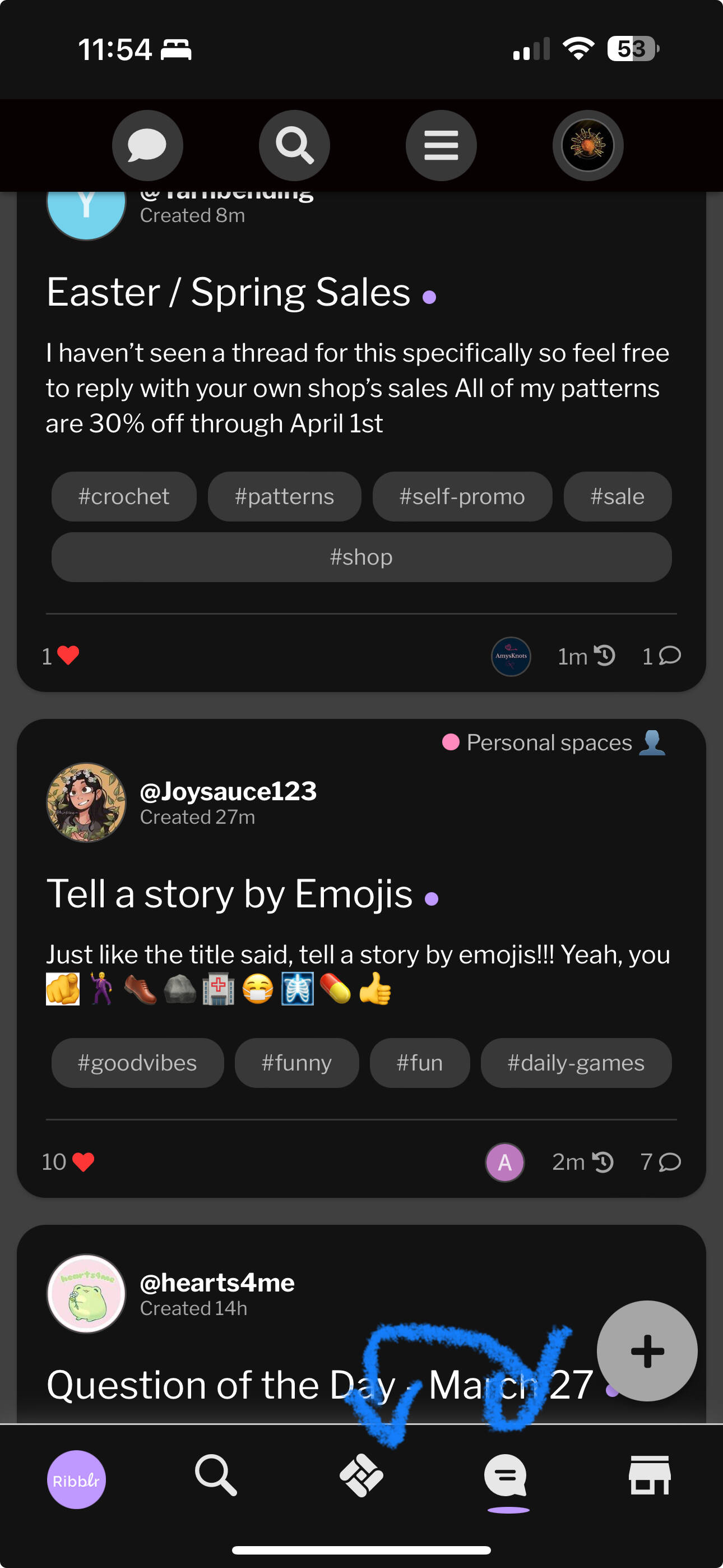
Task: Select the #crochet hashtag
Action: tap(123, 497)
